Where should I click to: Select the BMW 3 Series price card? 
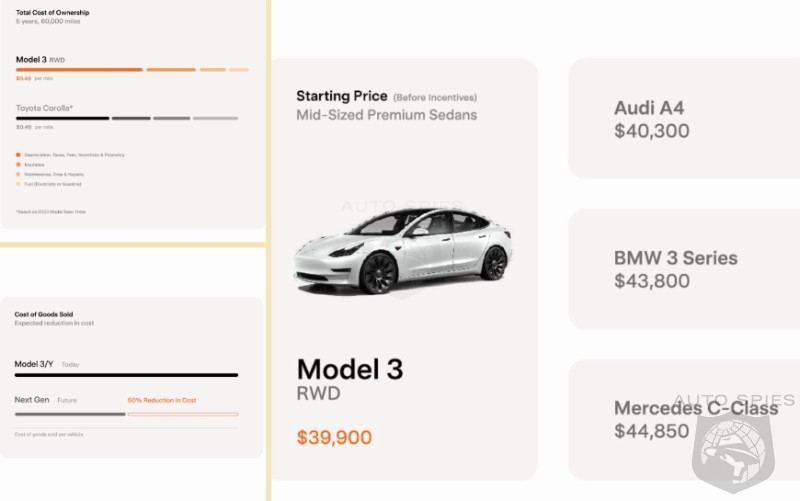pyautogui.click(x=684, y=269)
